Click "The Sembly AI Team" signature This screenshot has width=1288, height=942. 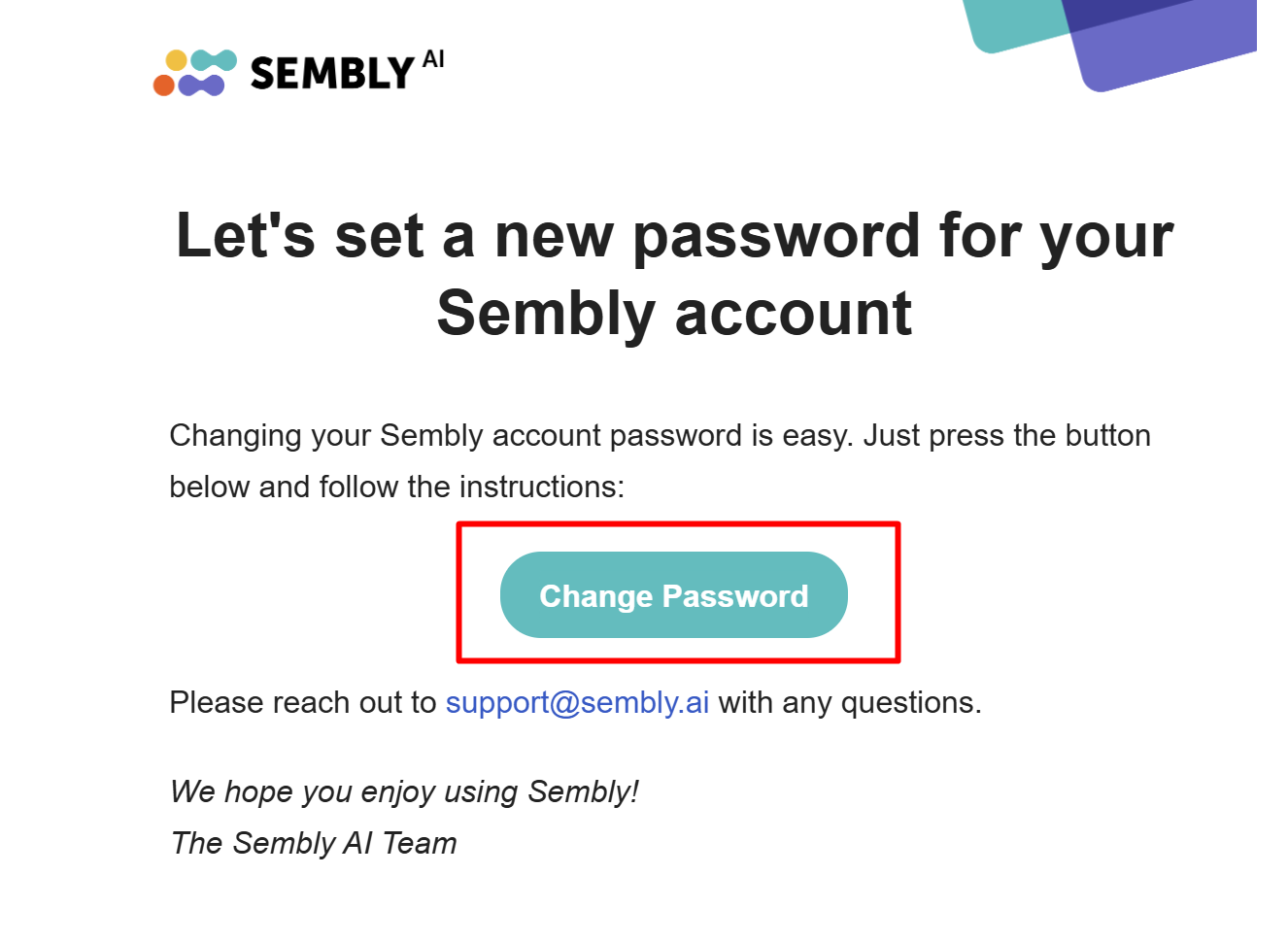[314, 843]
